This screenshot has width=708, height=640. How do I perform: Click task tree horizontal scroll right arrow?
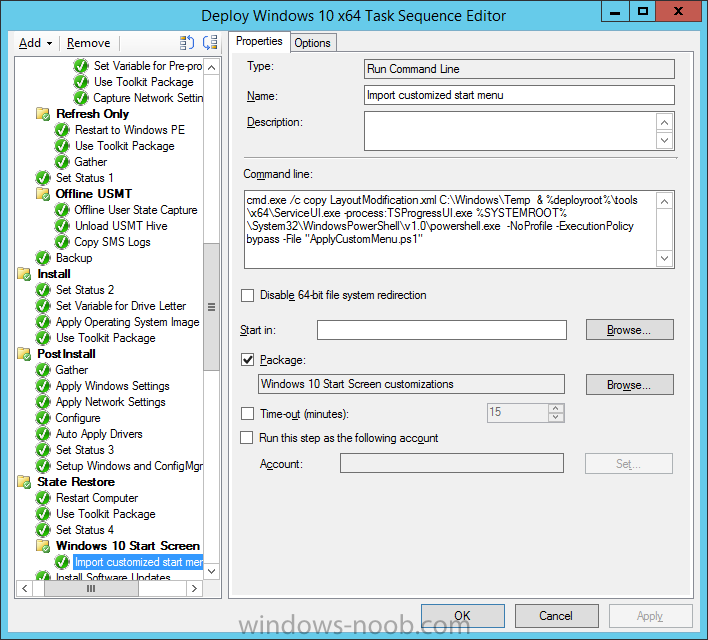coord(194,589)
